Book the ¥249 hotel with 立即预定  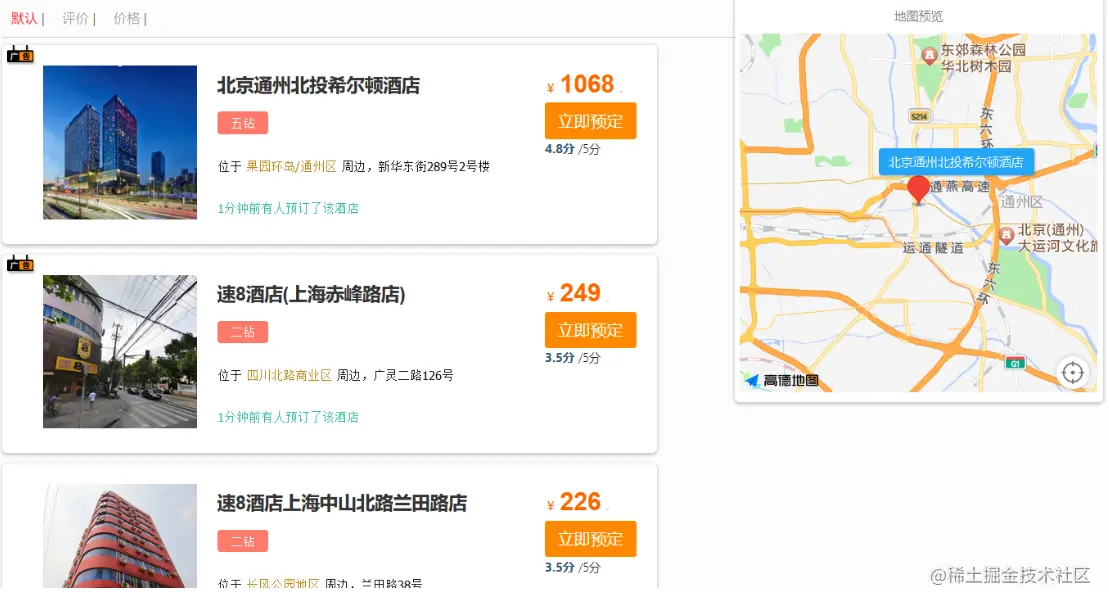[x=591, y=330]
